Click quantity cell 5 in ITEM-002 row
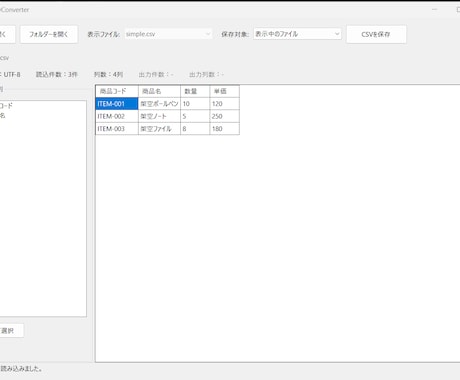This screenshot has width=460, height=380. 195,116
